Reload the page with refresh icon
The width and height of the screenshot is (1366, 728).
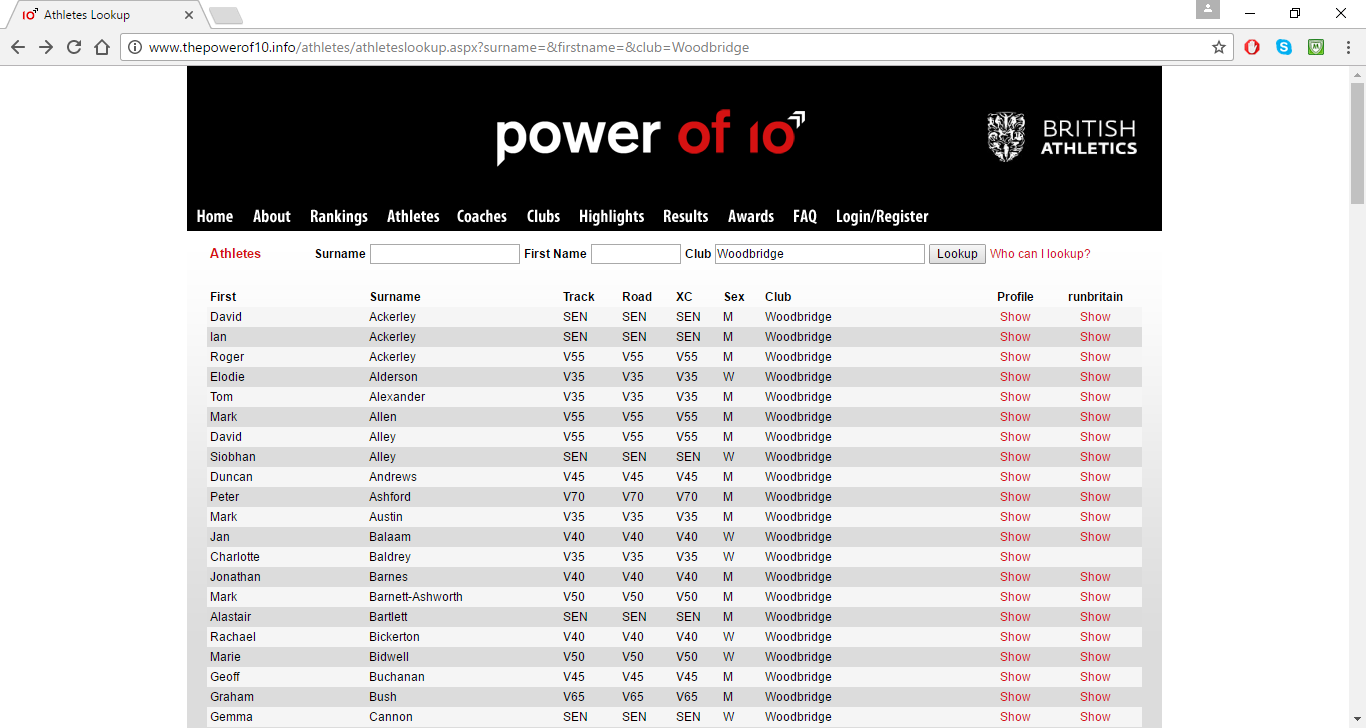tap(74, 47)
